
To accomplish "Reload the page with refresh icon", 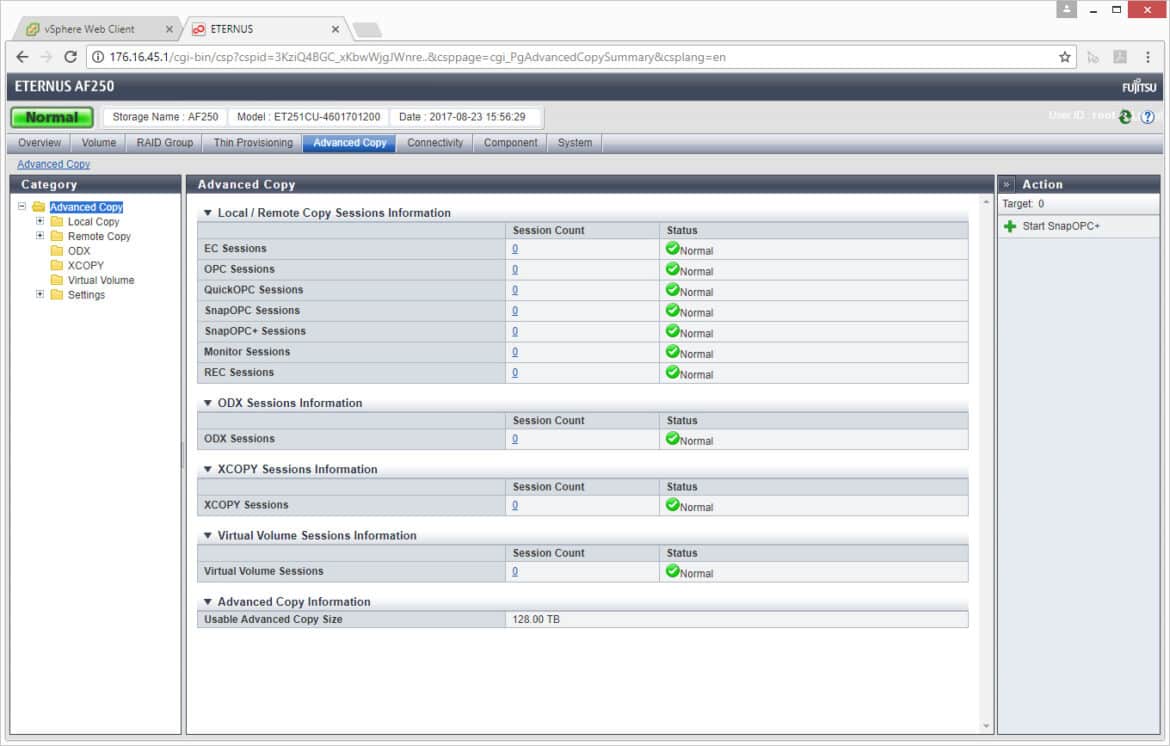I will tap(70, 57).
